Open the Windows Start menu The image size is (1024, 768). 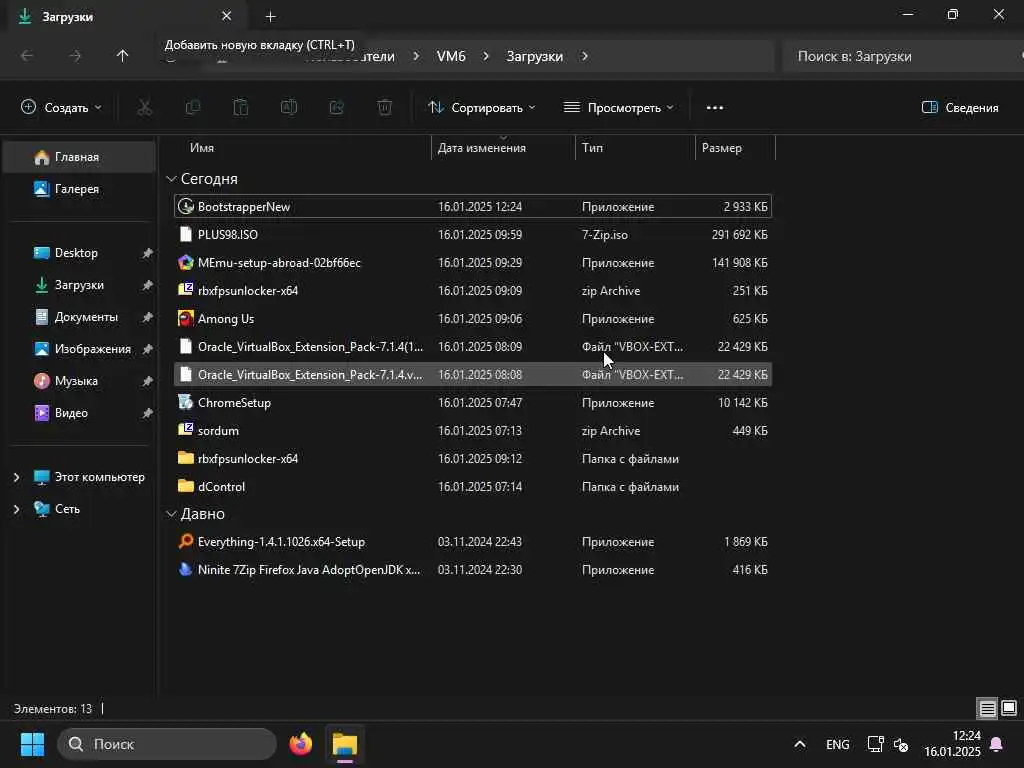[x=32, y=744]
